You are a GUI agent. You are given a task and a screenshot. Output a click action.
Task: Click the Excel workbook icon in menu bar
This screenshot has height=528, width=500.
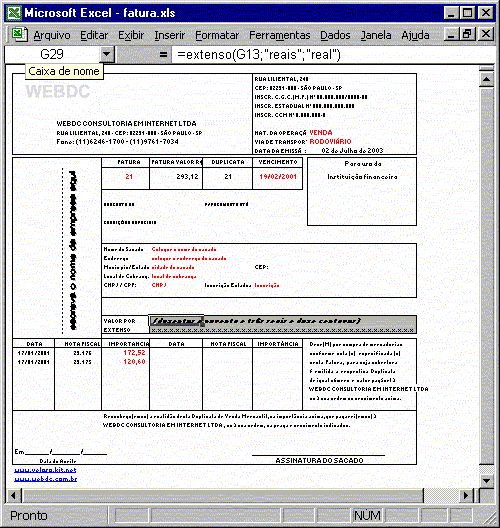click(19, 34)
